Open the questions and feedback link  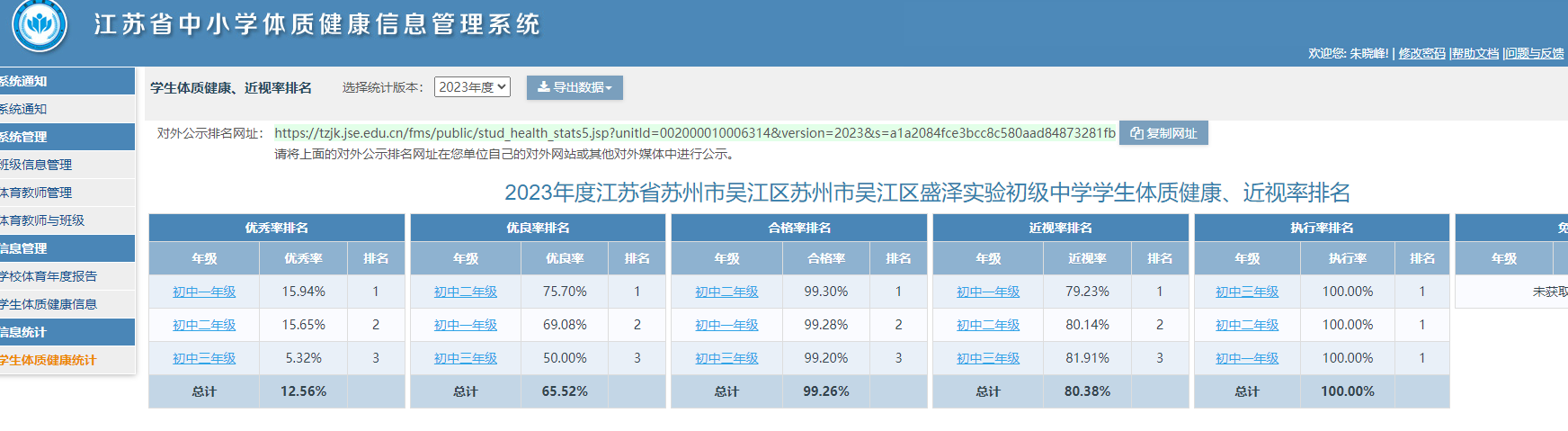pos(1535,54)
